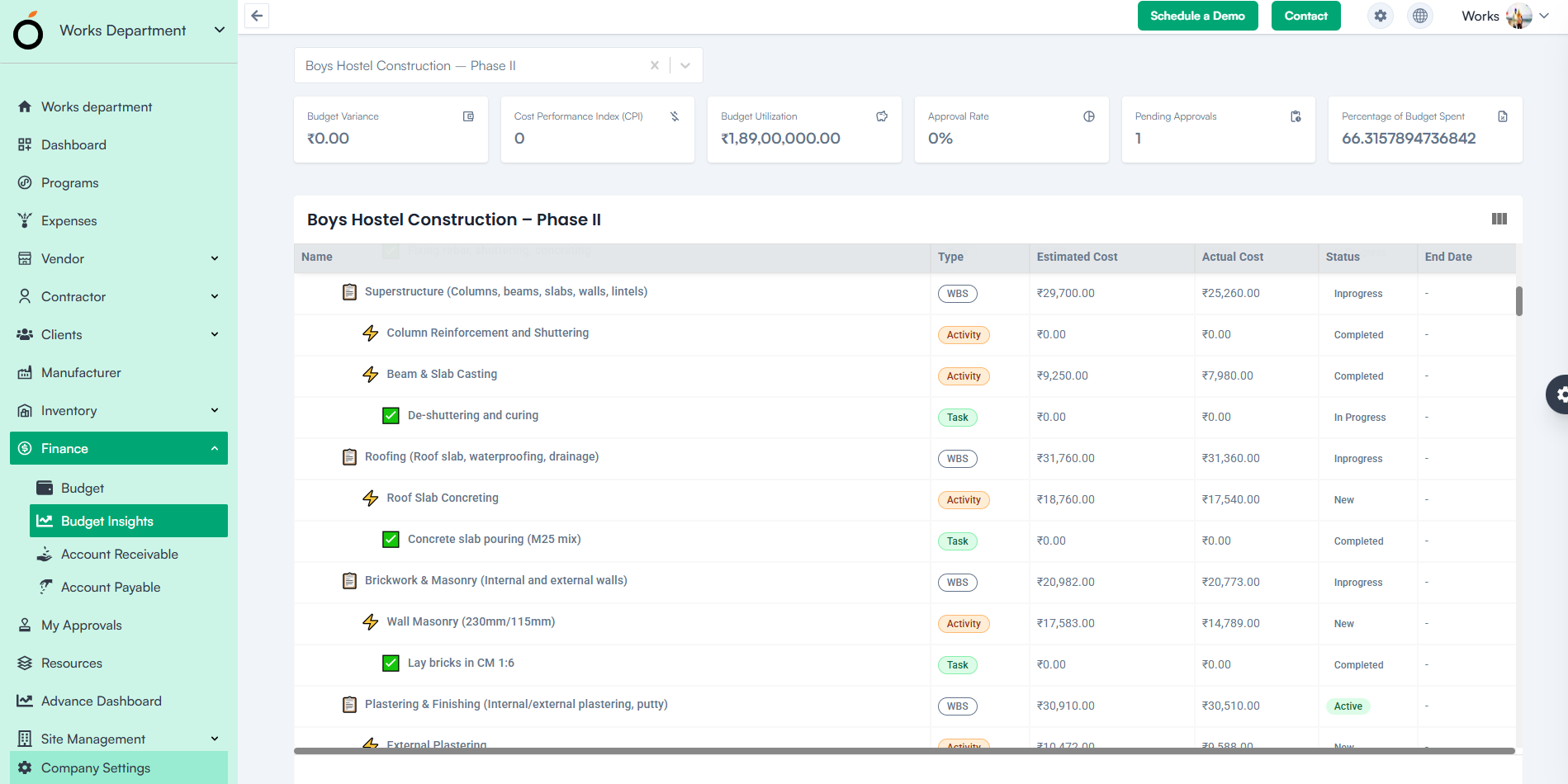Toggle De-shuttering and curing task checkbox
This screenshot has width=1568, height=784.
pos(391,416)
